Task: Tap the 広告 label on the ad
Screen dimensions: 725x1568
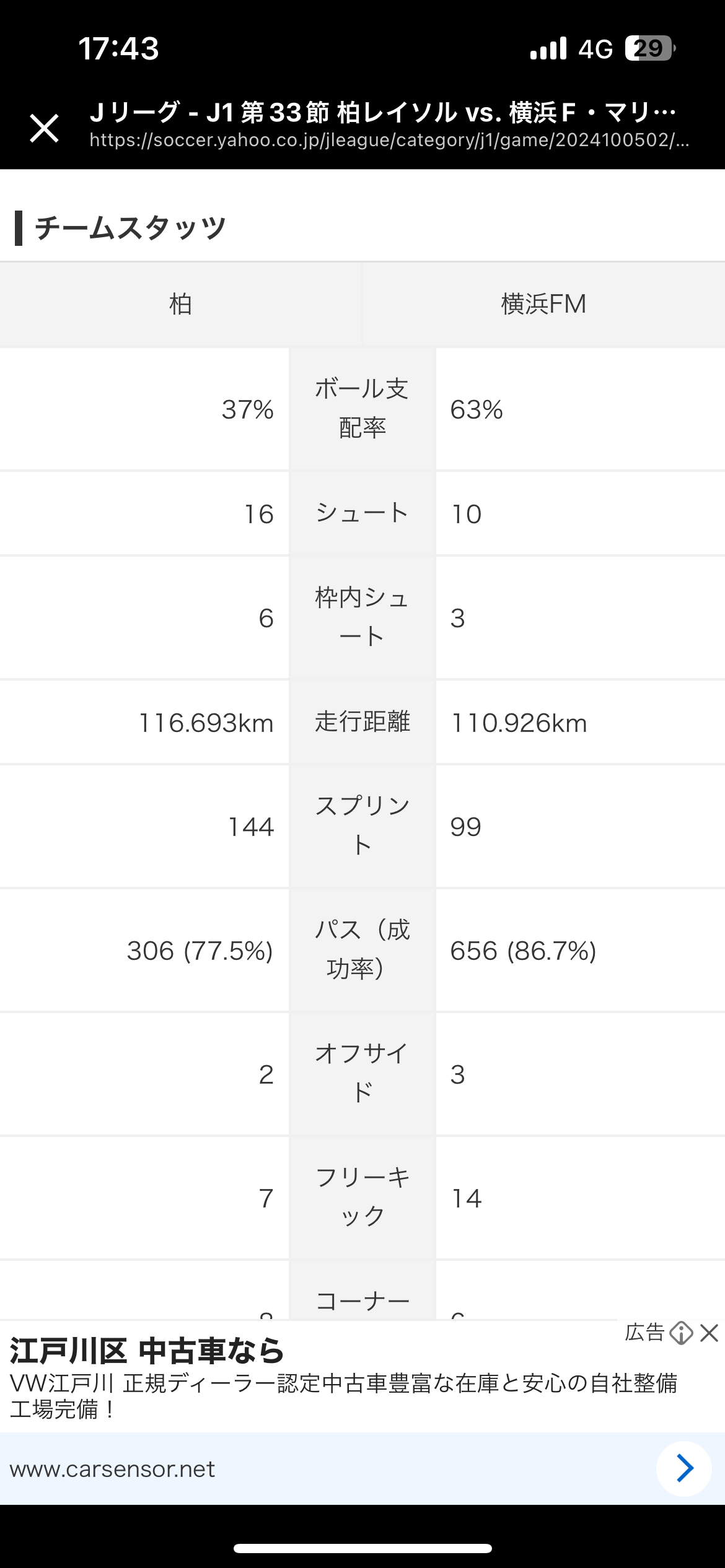Action: point(644,1332)
